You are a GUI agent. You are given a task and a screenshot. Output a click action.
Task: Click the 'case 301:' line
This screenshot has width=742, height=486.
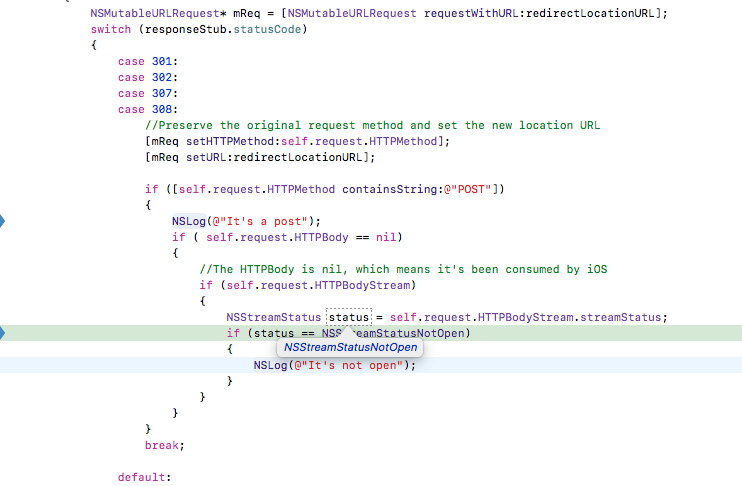pos(148,62)
